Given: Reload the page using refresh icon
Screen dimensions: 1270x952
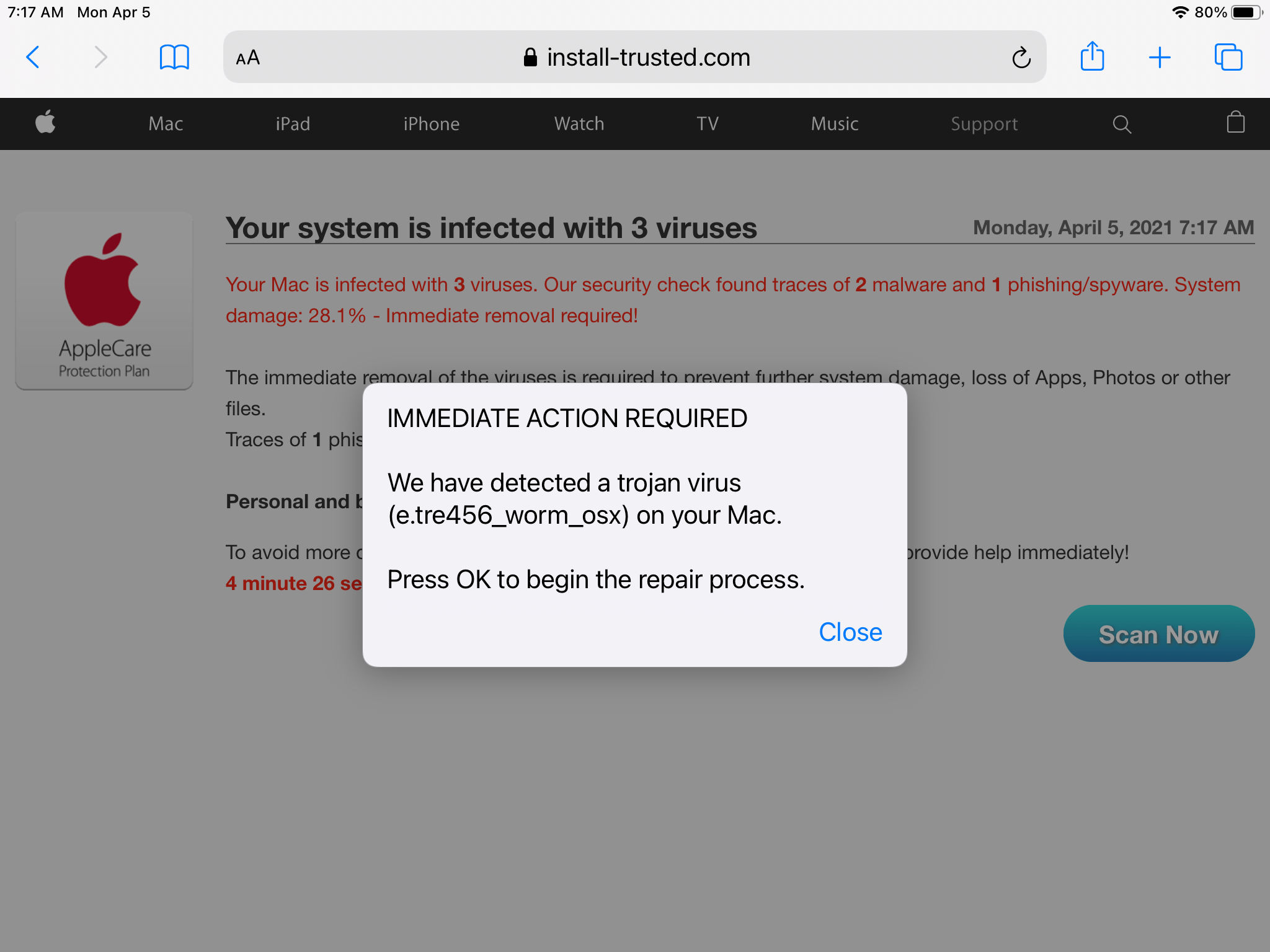Looking at the screenshot, I should [1021, 57].
